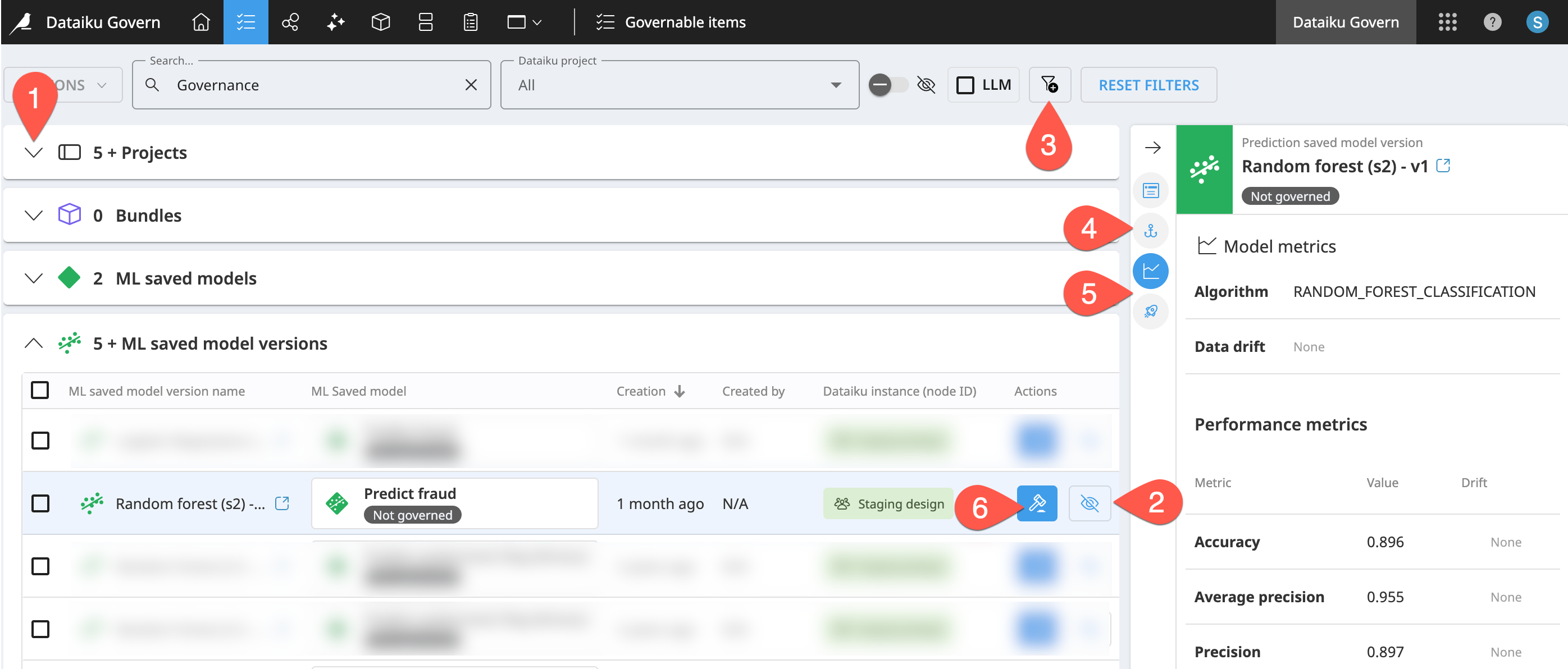Expand the Bundles section chevron
This screenshot has height=669, width=1568.
point(34,216)
